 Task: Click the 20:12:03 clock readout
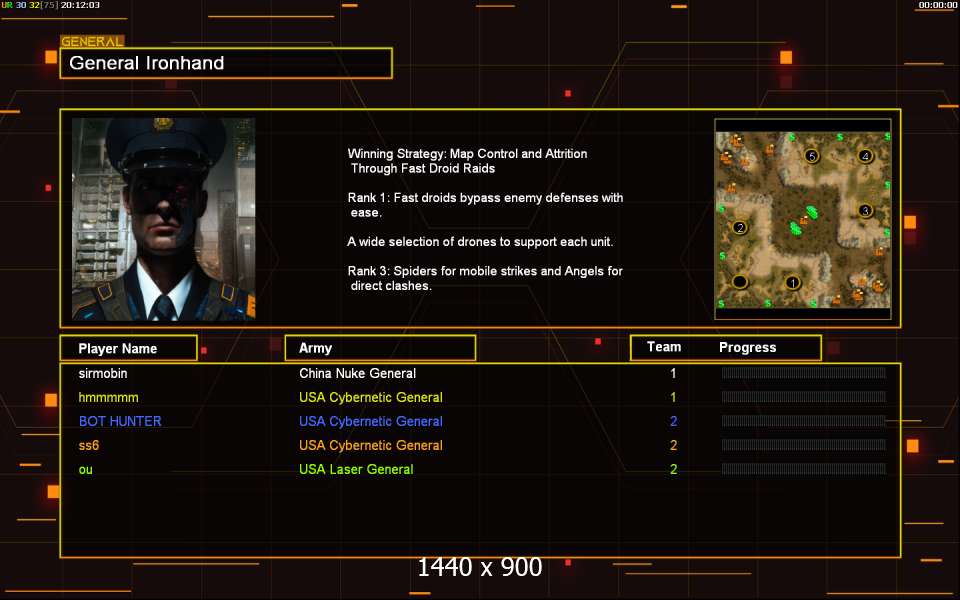tap(80, 5)
